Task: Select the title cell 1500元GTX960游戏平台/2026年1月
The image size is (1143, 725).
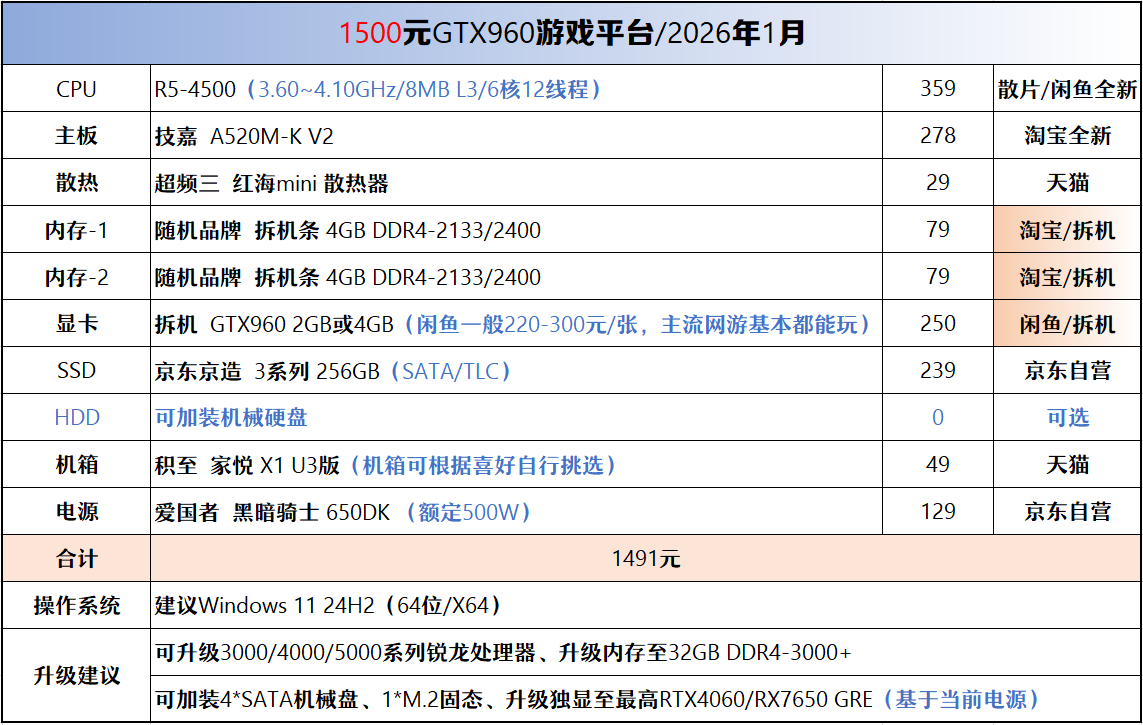Action: (572, 34)
